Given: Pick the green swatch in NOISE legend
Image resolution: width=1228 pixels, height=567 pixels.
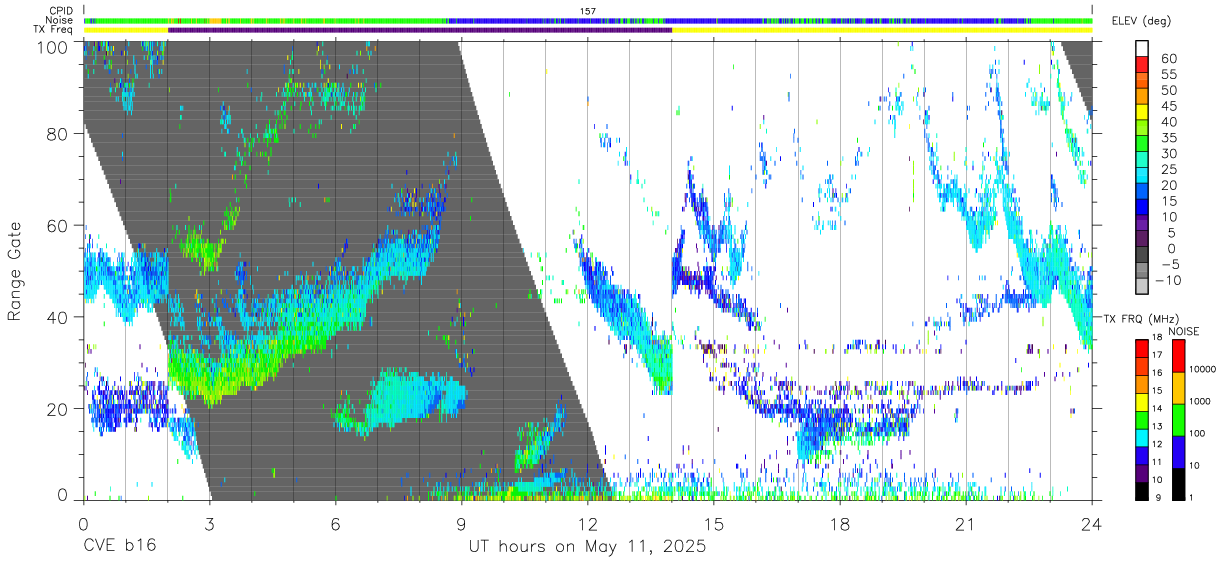Looking at the screenshot, I should coord(1177,420).
